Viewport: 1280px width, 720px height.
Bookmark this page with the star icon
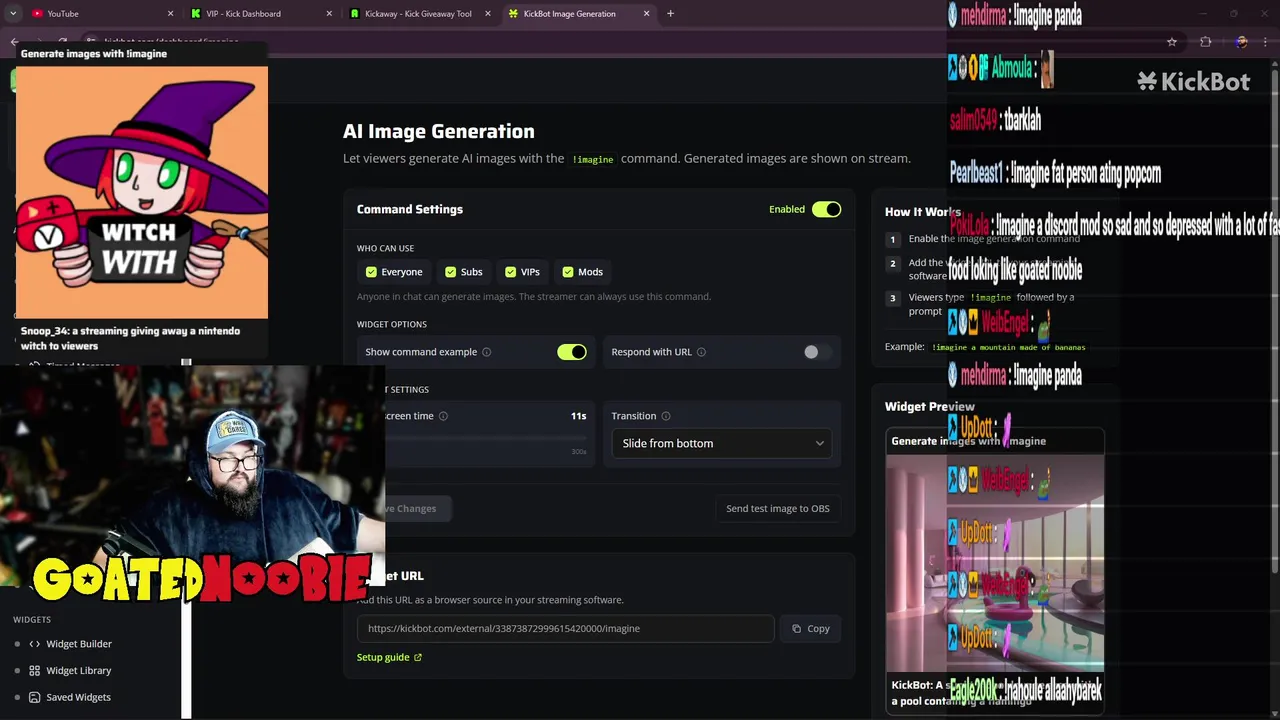(1172, 42)
